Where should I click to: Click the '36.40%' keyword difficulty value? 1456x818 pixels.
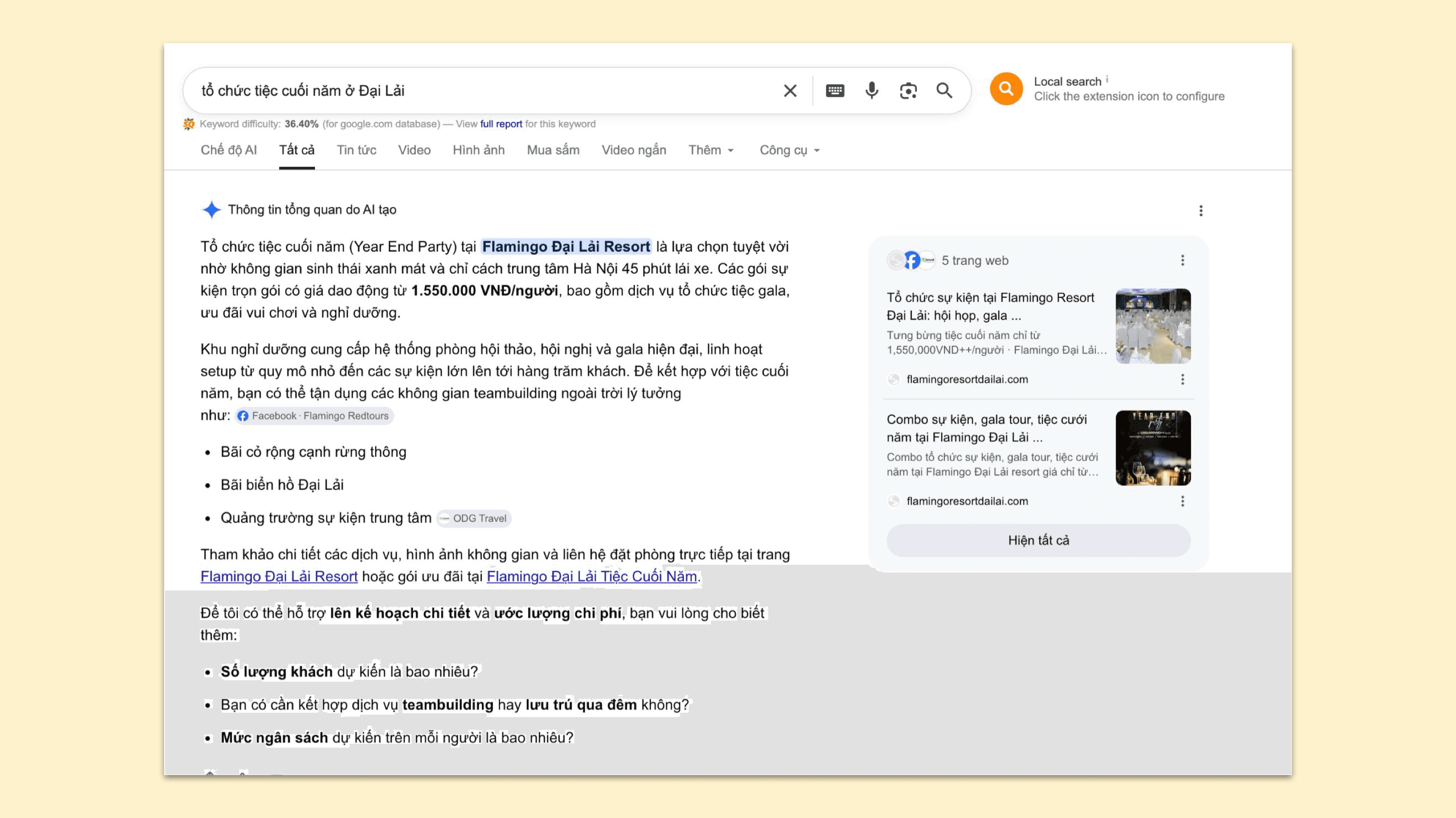(301, 124)
